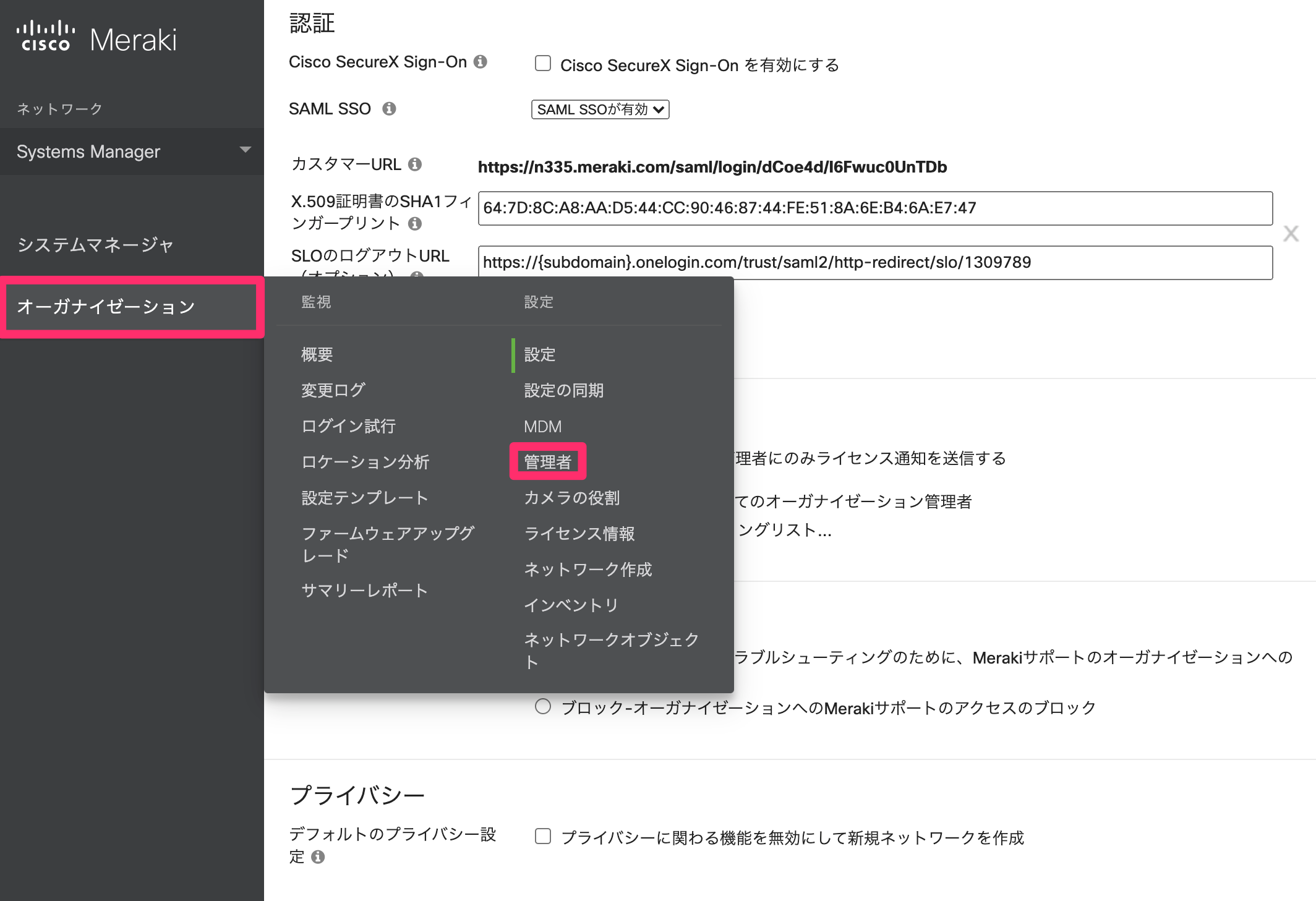Viewport: 1316px width, 901px height.
Task: Enable Cisco SecureX Sign-On checkbox
Action: click(x=543, y=64)
